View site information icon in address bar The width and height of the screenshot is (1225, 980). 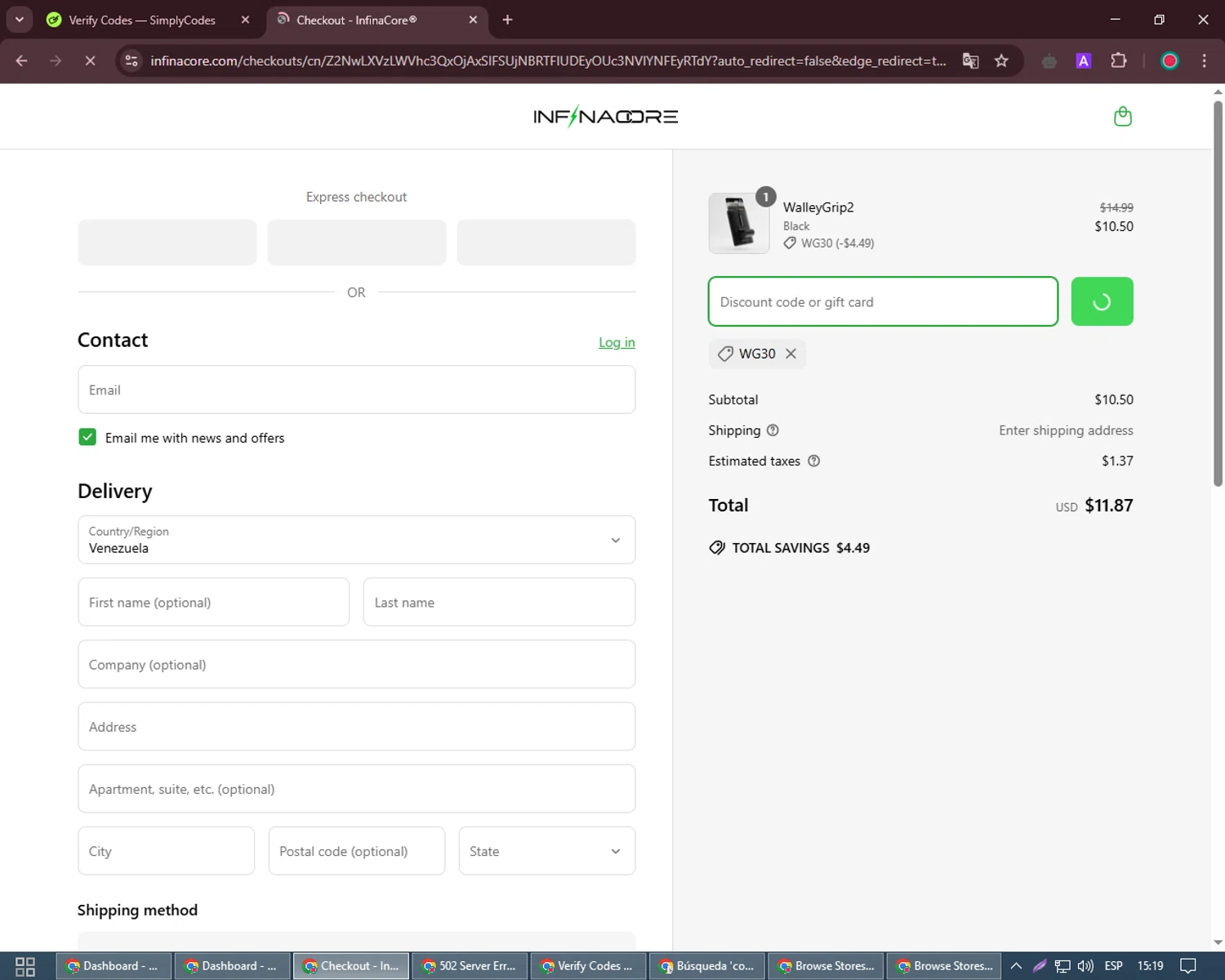[131, 61]
